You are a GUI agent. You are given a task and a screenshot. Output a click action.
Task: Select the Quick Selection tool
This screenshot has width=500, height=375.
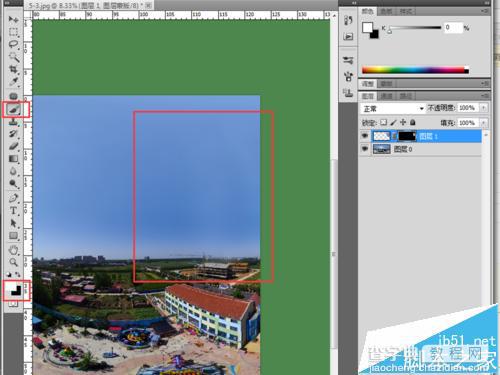coord(13,57)
